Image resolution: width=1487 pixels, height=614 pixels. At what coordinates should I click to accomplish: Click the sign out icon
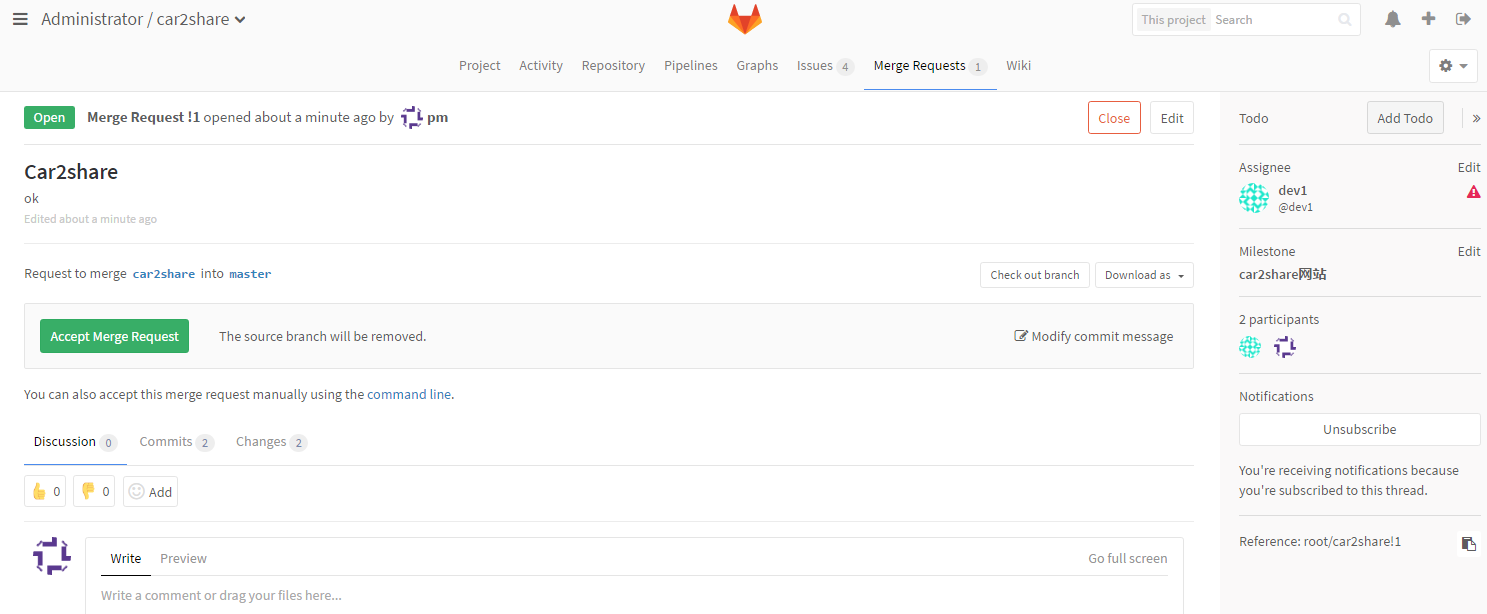click(1464, 19)
